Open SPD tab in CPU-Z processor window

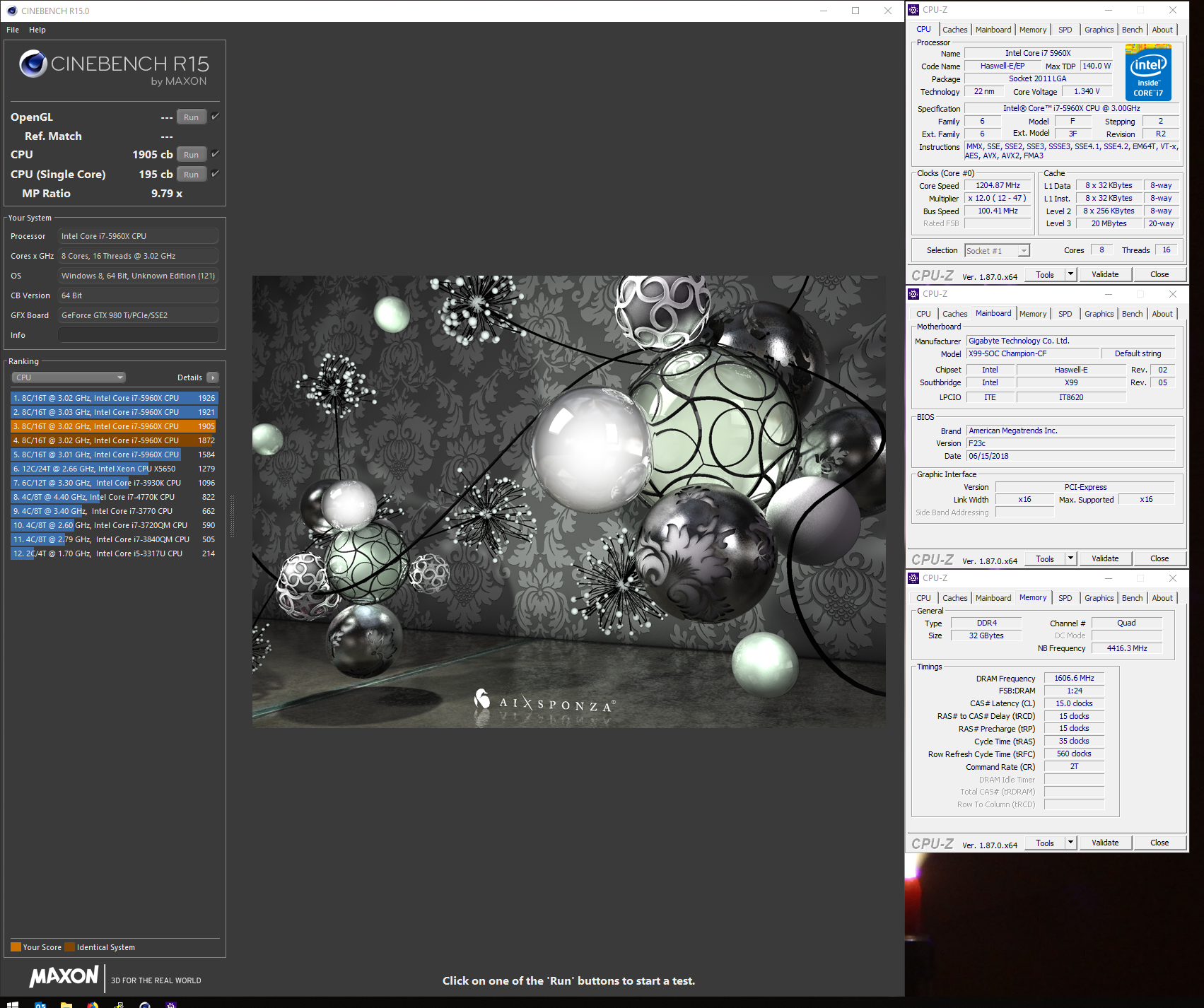(1065, 30)
